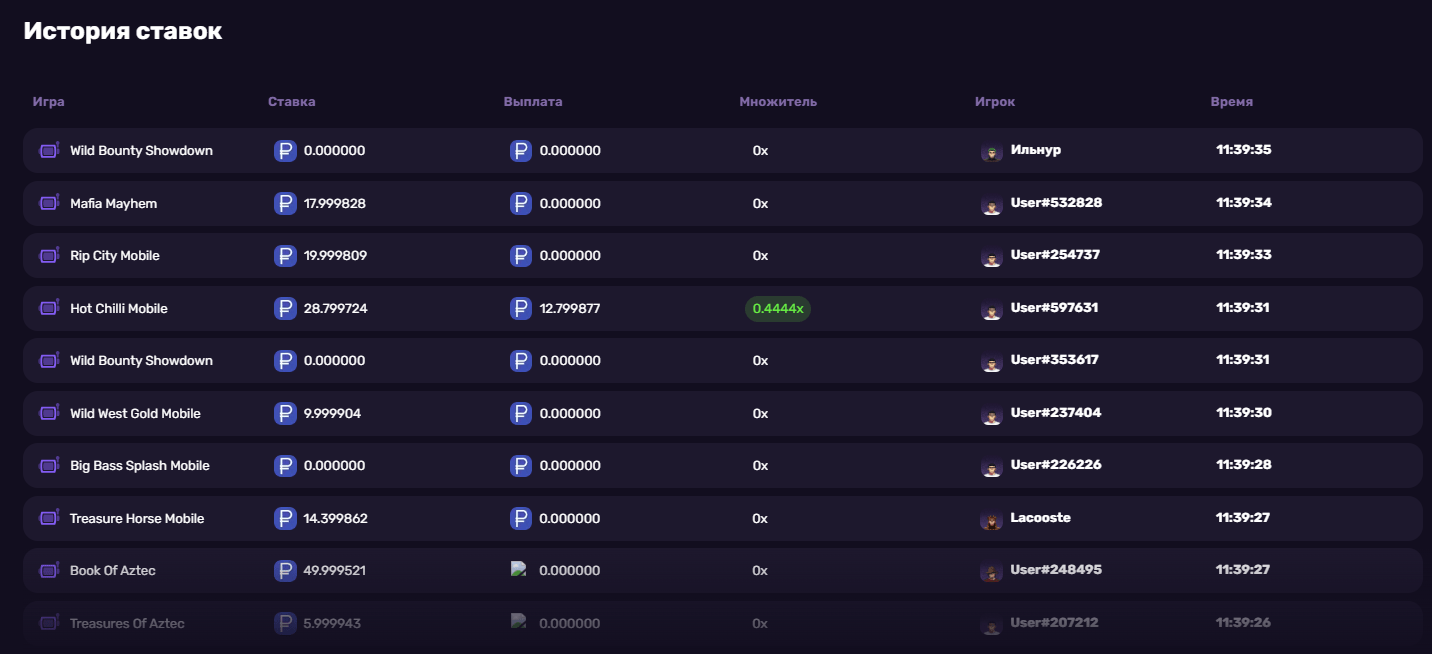This screenshot has width=1432, height=654.
Task: Click the broken payout image in Book Of Aztec row
Action: click(x=518, y=569)
